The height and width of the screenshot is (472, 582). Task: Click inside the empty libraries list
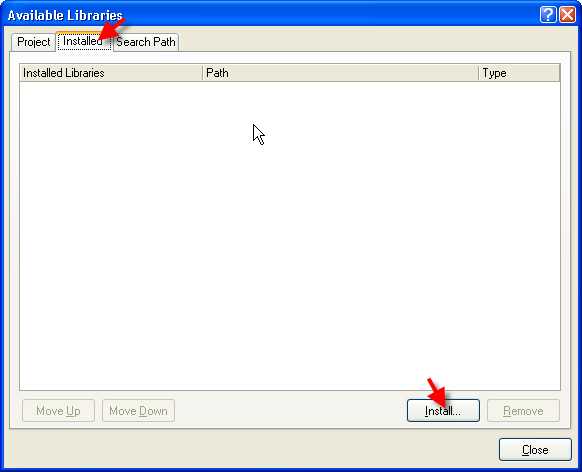(x=290, y=236)
